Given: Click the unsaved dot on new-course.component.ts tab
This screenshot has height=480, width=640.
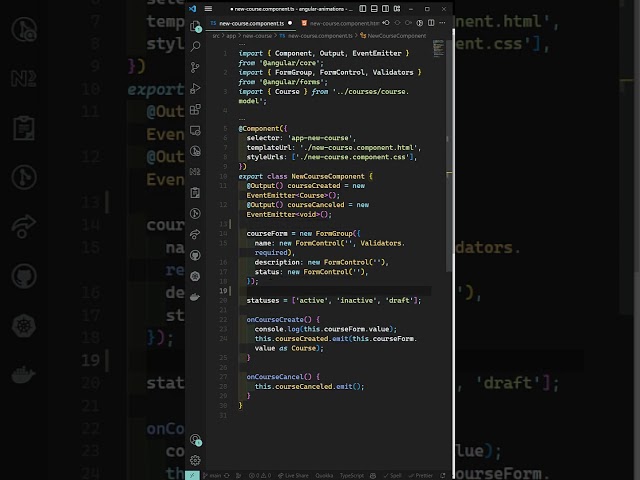Looking at the screenshot, I should pyautogui.click(x=290, y=23).
